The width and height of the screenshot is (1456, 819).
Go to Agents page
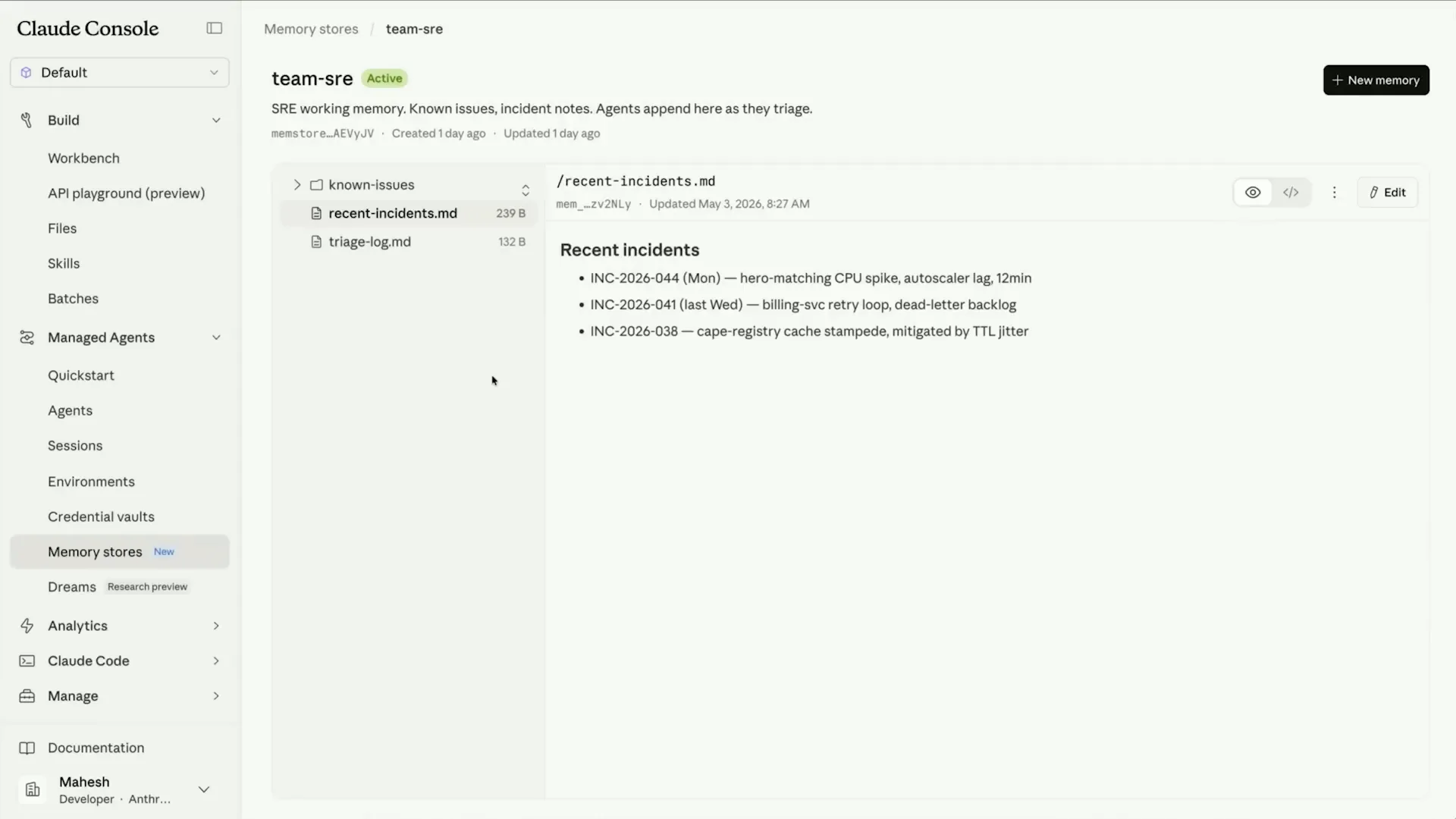coord(70,410)
